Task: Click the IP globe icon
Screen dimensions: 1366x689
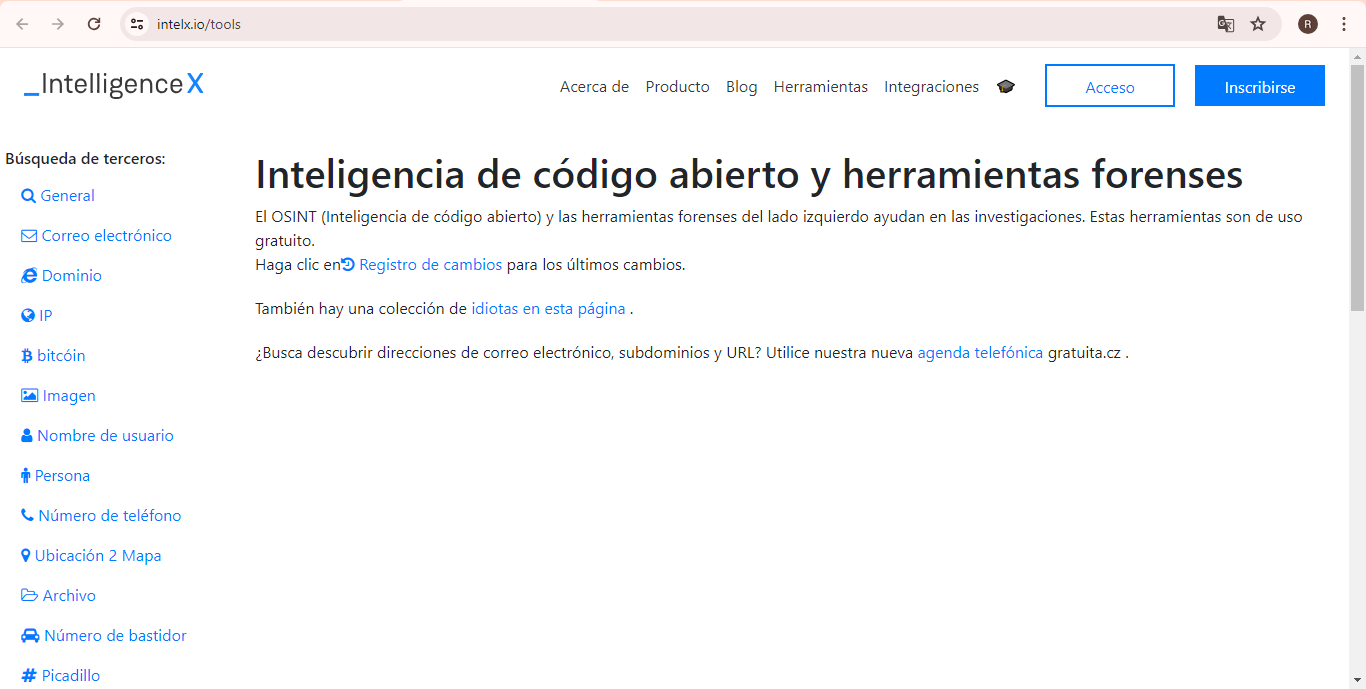Action: 27,315
